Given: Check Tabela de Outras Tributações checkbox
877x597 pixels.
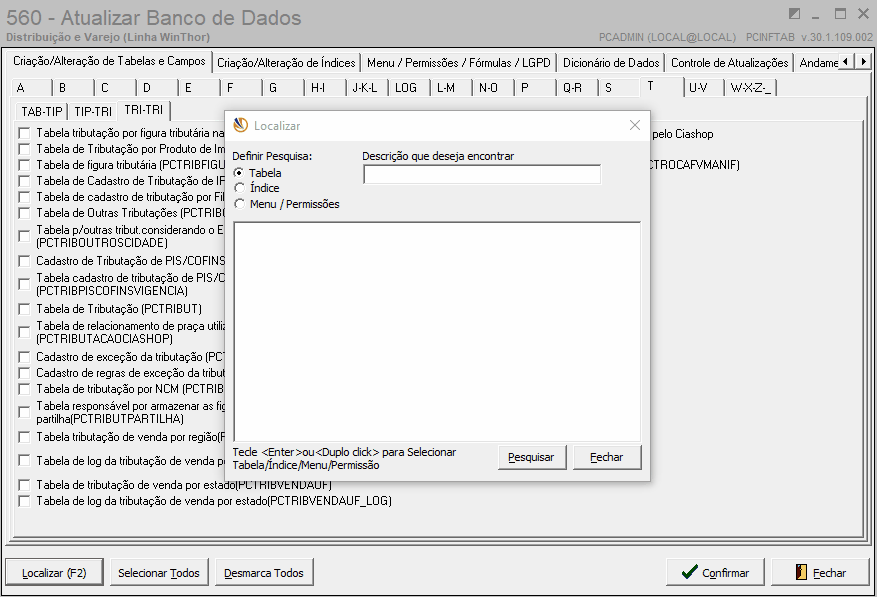Looking at the screenshot, I should (24, 213).
